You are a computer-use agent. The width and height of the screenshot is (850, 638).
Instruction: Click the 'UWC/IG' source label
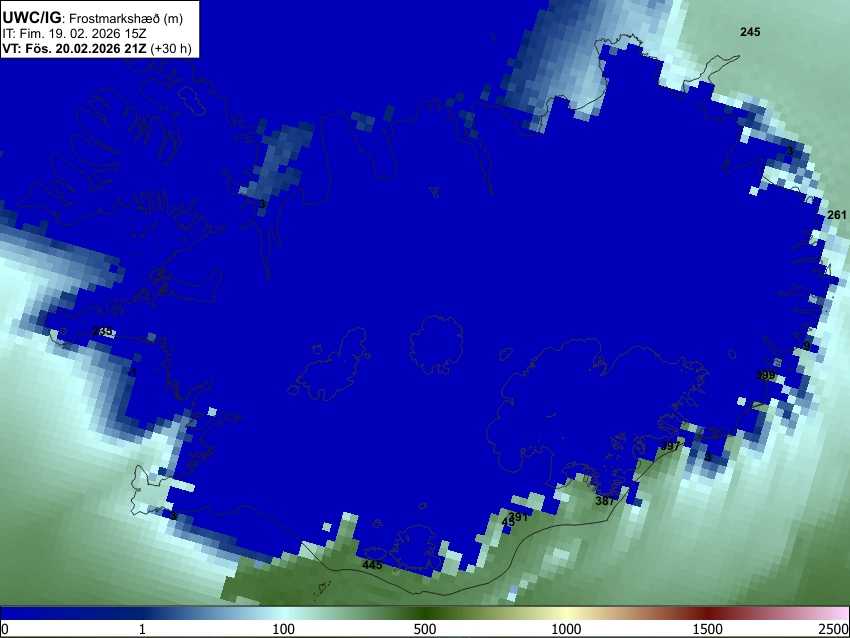pyautogui.click(x=31, y=18)
